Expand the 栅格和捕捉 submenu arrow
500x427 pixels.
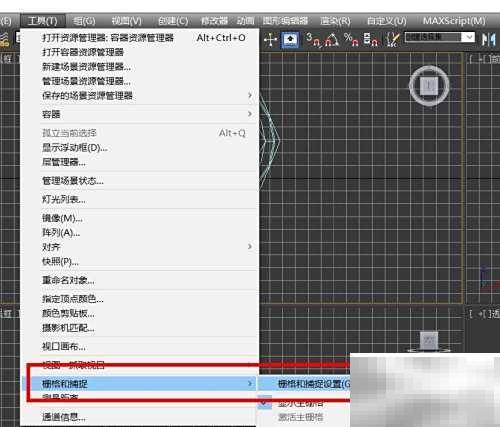[x=250, y=384]
